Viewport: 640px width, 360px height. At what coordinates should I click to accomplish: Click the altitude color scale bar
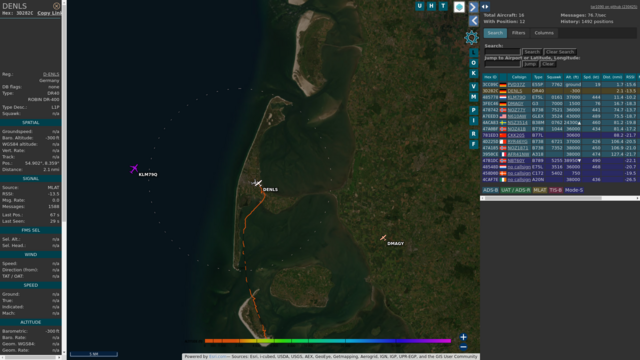click(x=328, y=341)
